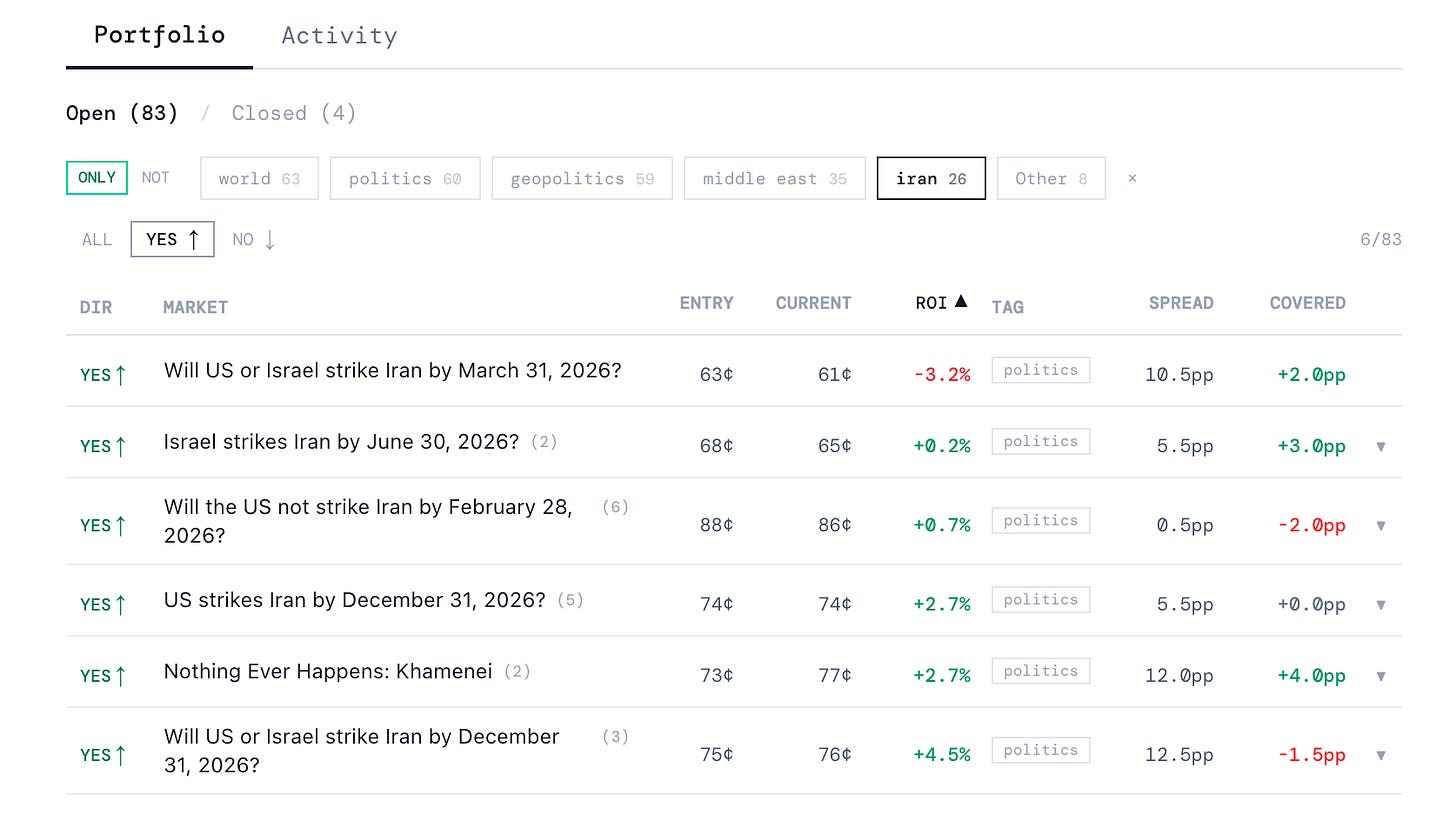Toggle the middle east 35 tag filter
Screen dimensions: 1456x814
pos(775,178)
